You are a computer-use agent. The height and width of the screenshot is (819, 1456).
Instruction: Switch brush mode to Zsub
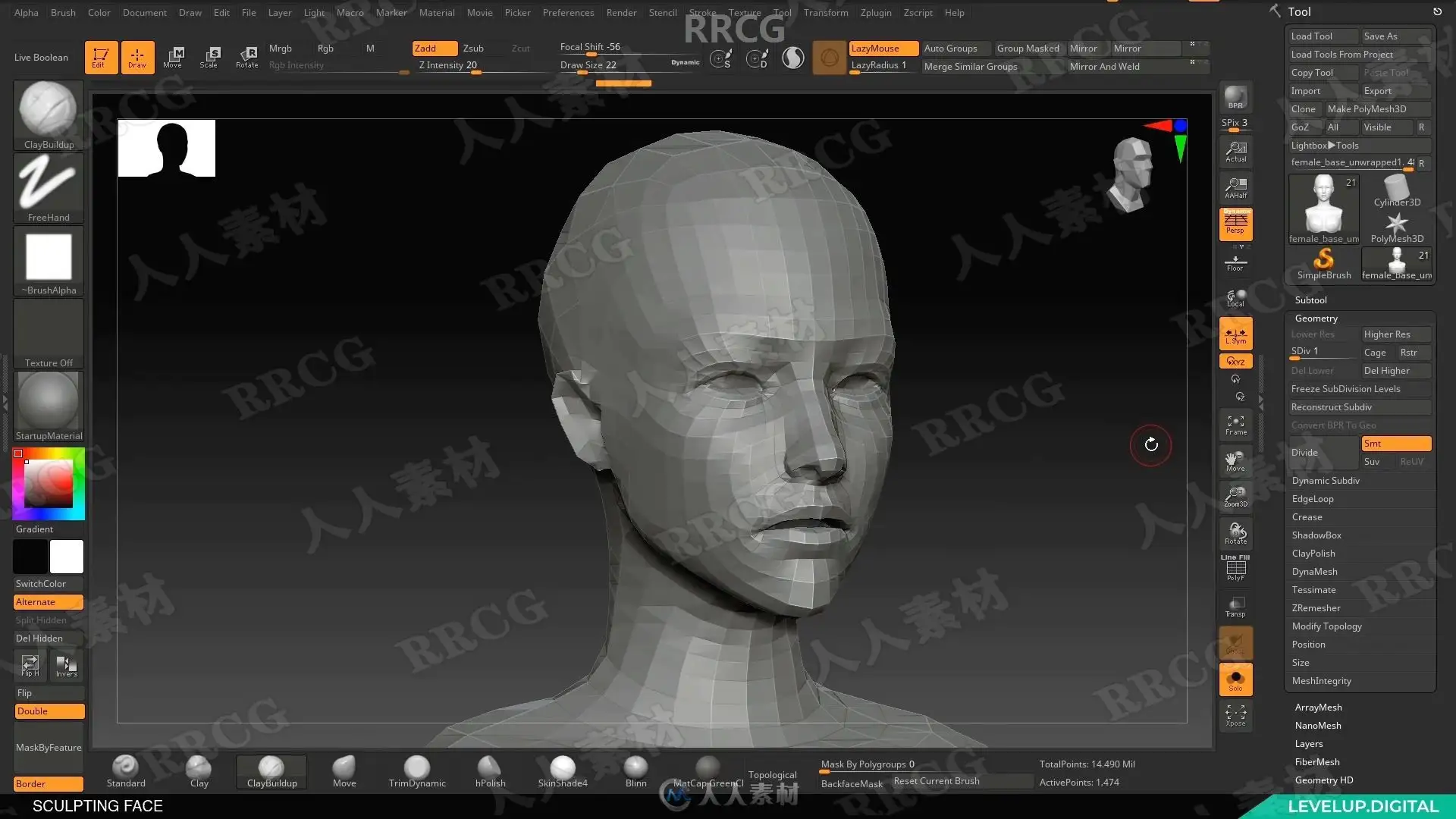click(473, 49)
